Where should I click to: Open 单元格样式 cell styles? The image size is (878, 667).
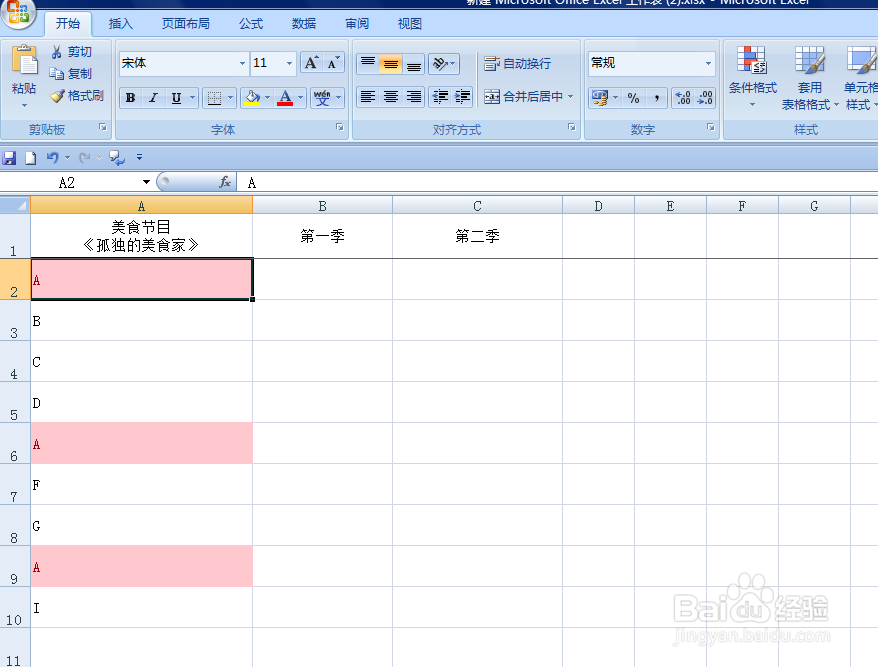861,77
